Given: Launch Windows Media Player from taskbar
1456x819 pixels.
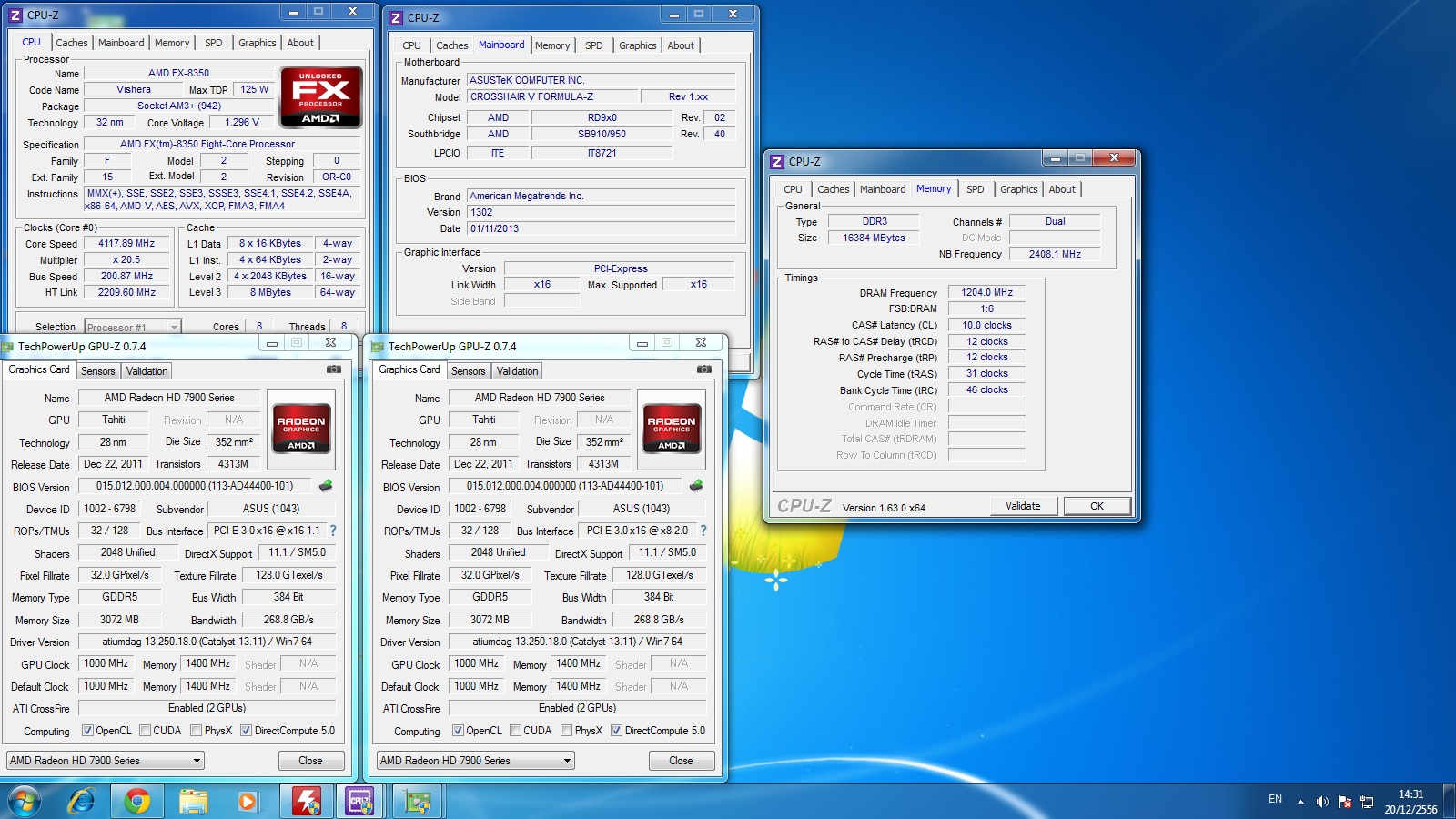Looking at the screenshot, I should coord(248,801).
